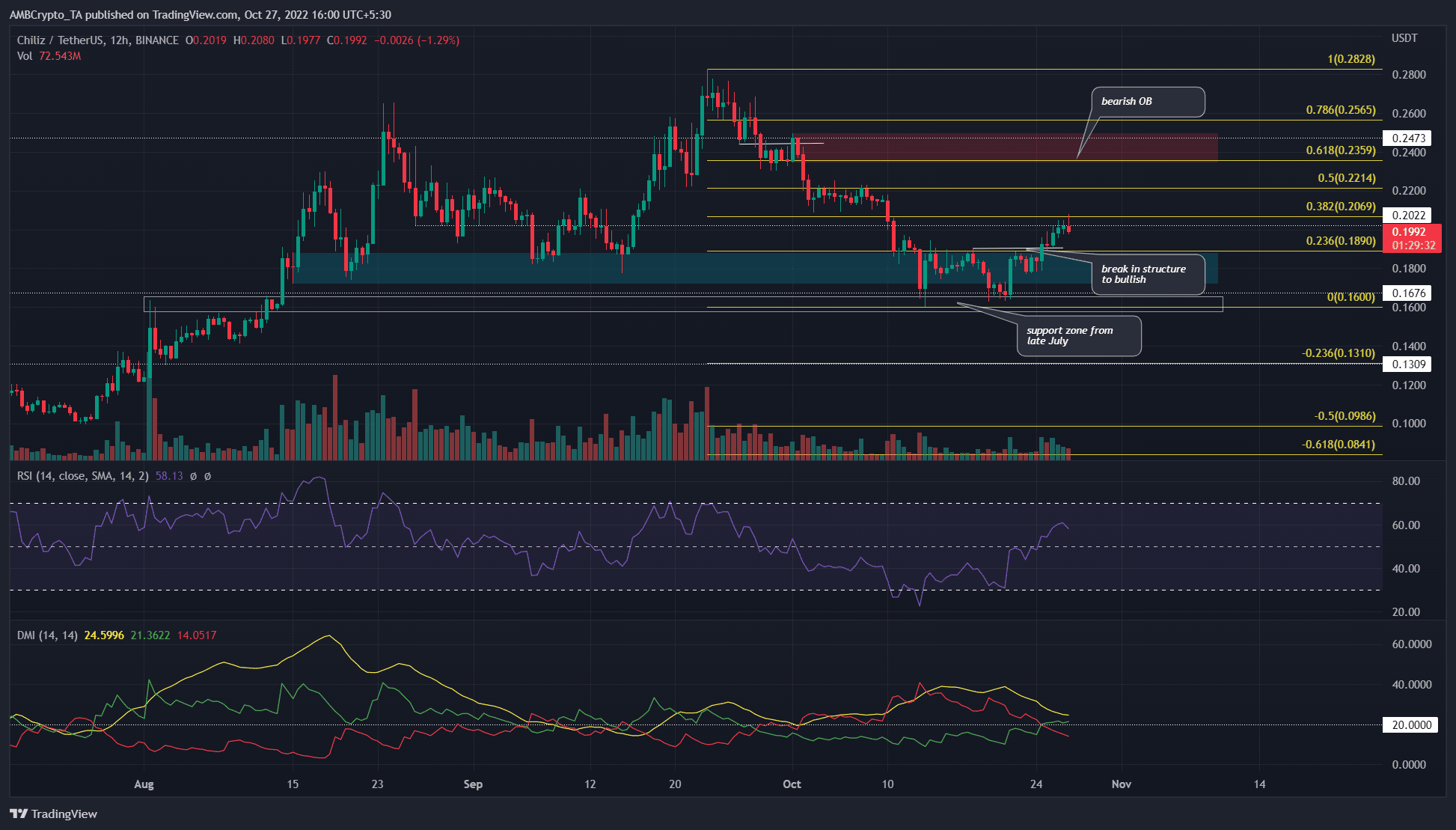Select the 'bearish OB' annotation callout
Image resolution: width=1456 pixels, height=830 pixels.
pos(1148,102)
